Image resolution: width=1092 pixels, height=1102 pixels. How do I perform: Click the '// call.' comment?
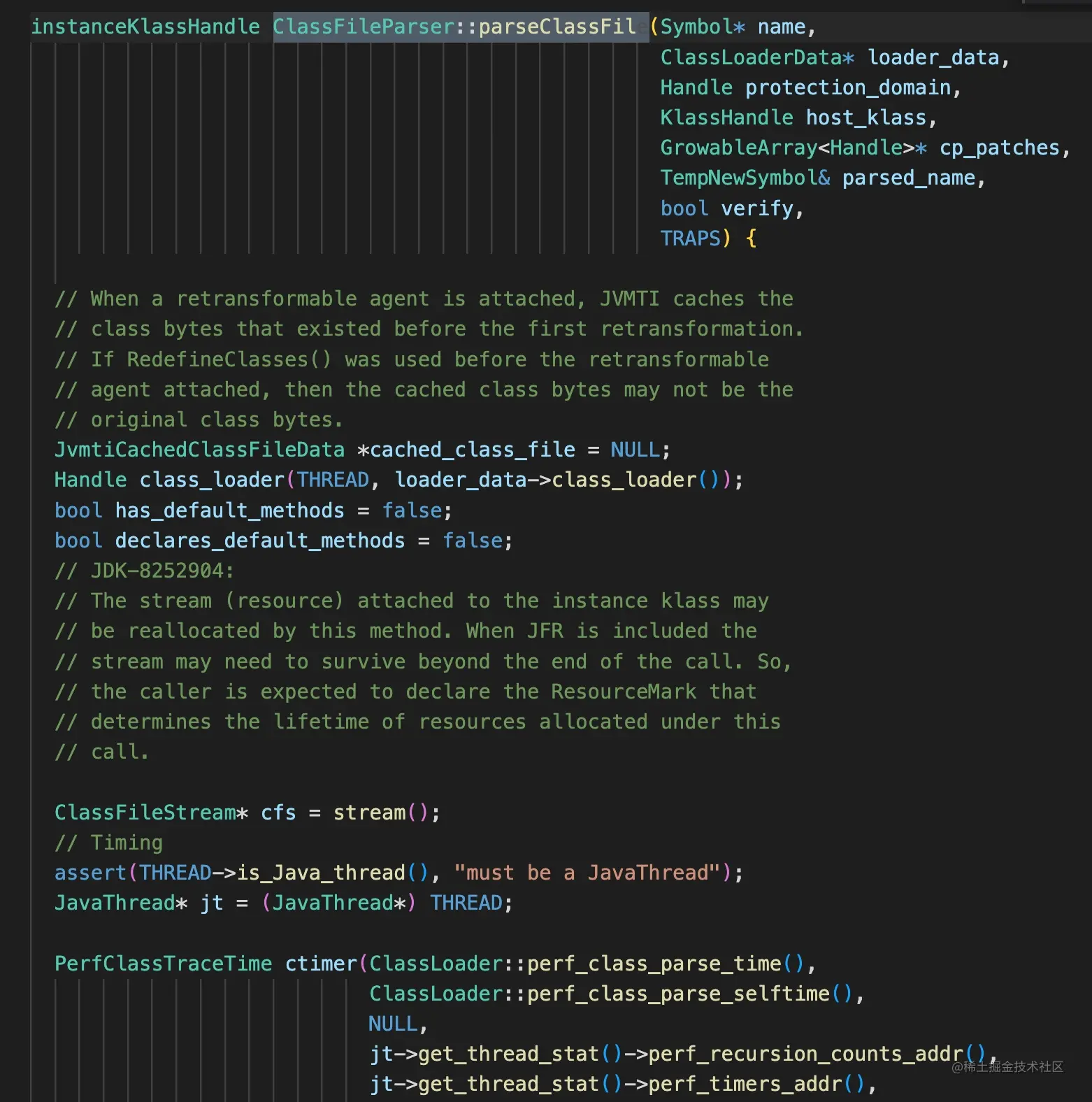click(x=102, y=752)
